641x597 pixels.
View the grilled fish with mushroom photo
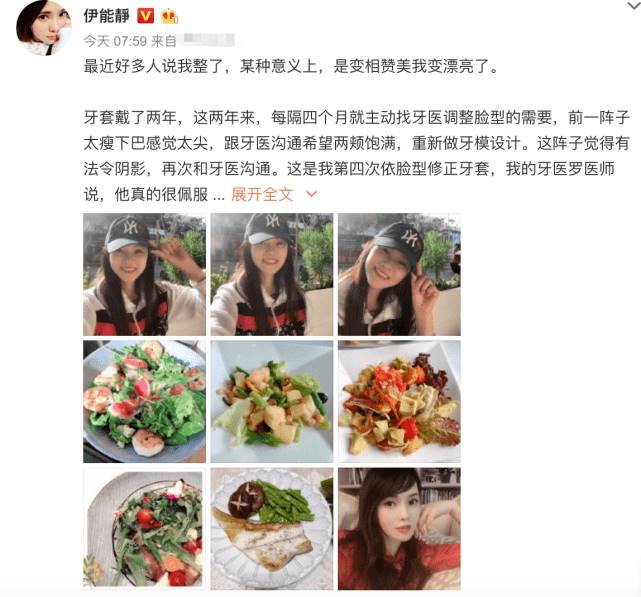tap(272, 529)
